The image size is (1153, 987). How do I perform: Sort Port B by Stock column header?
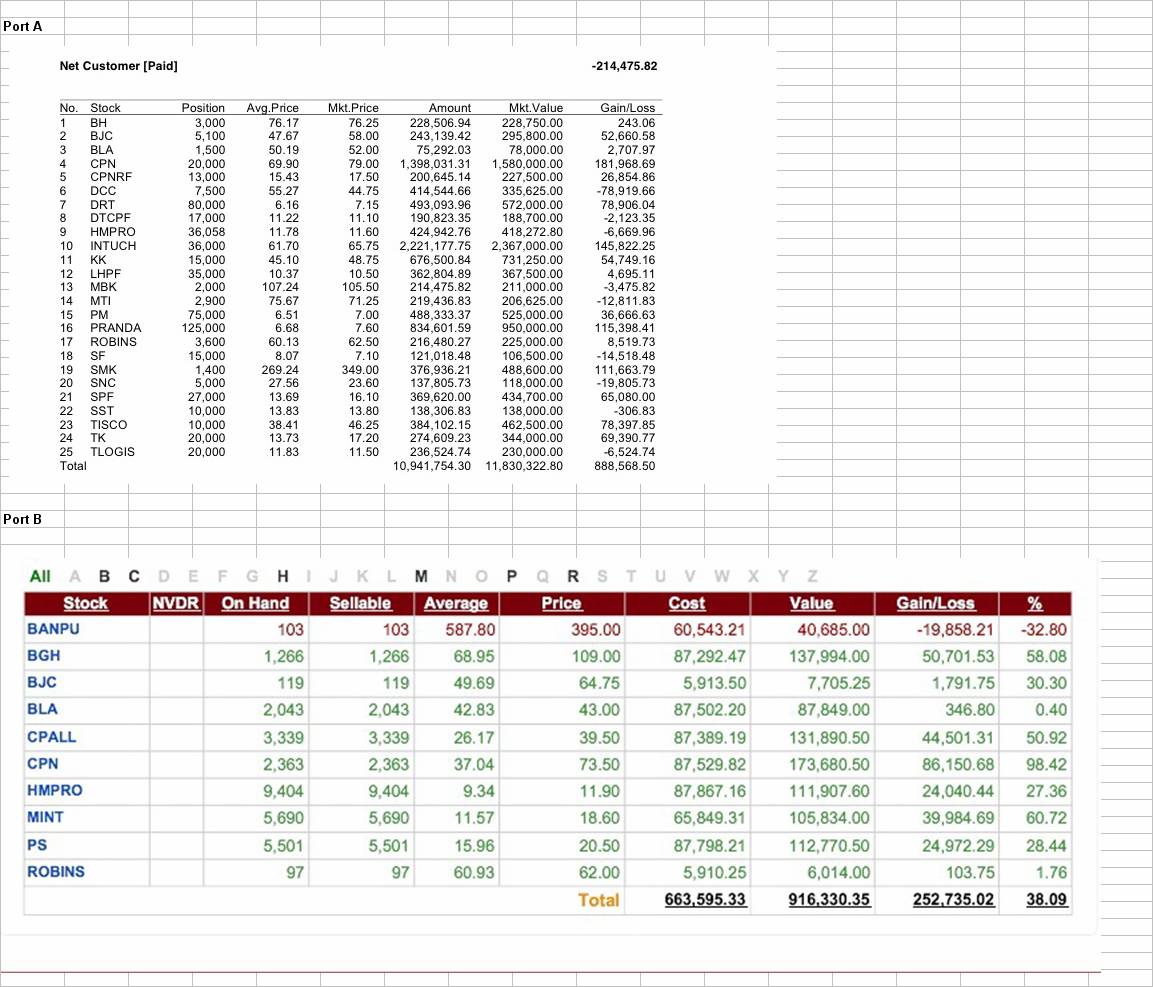tap(85, 603)
